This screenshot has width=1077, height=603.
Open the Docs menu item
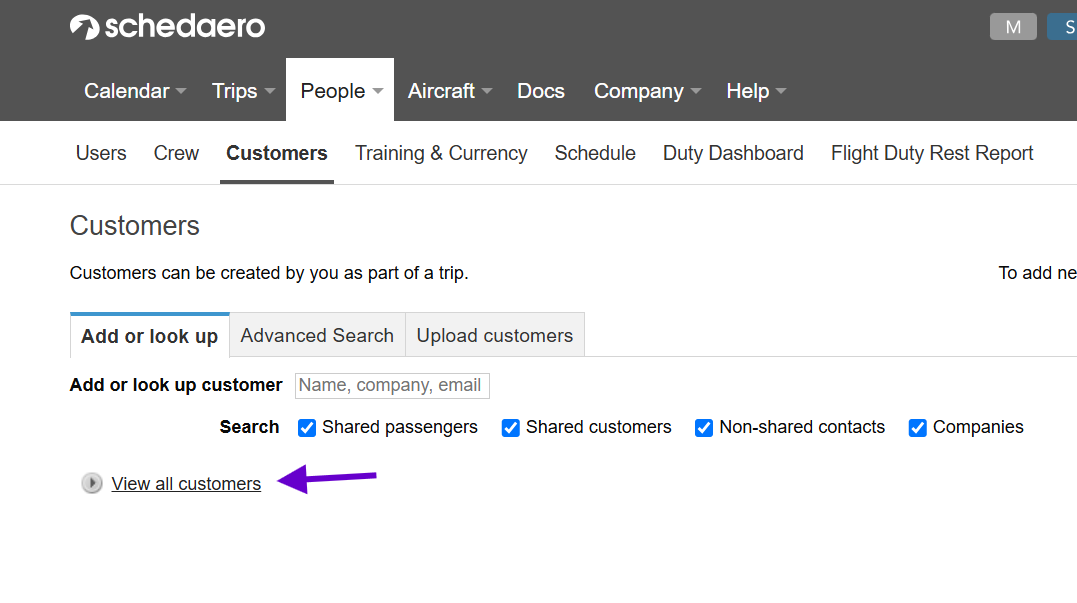(541, 91)
